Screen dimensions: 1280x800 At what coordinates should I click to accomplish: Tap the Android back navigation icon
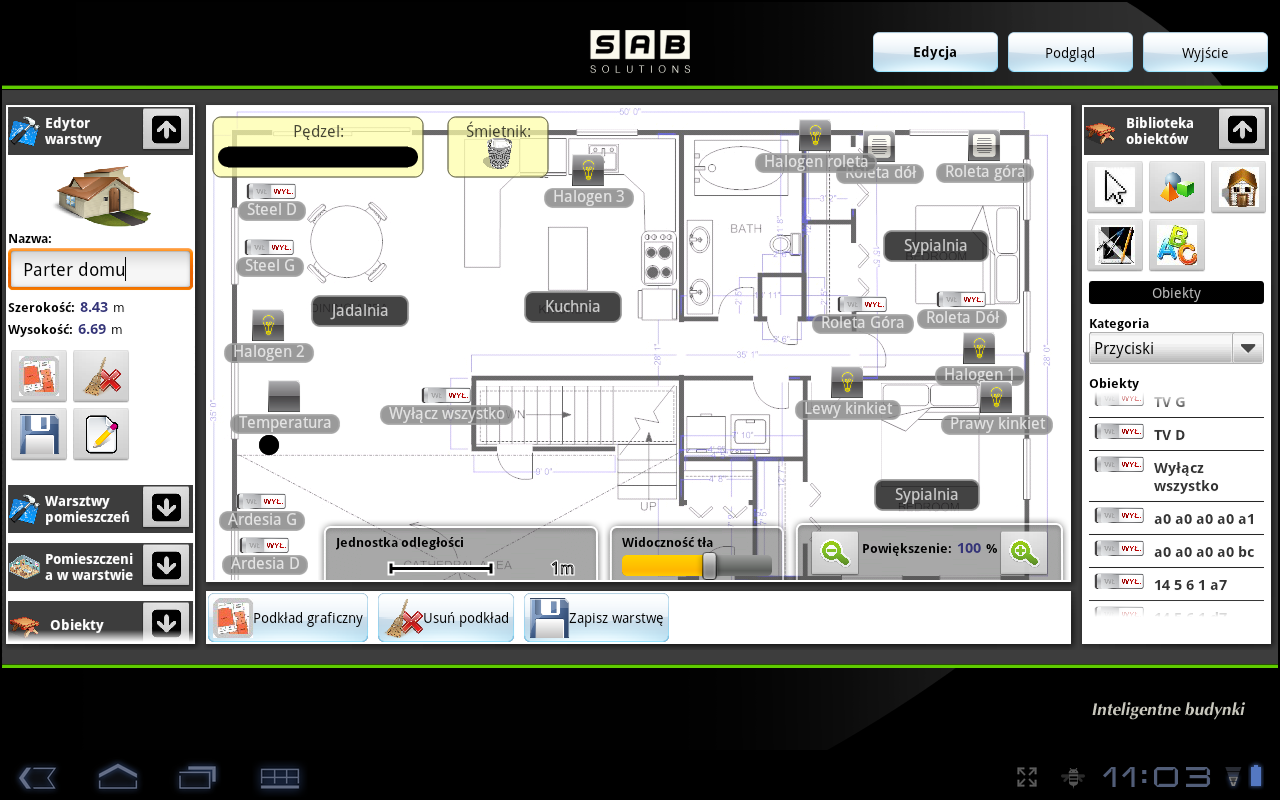[37, 777]
